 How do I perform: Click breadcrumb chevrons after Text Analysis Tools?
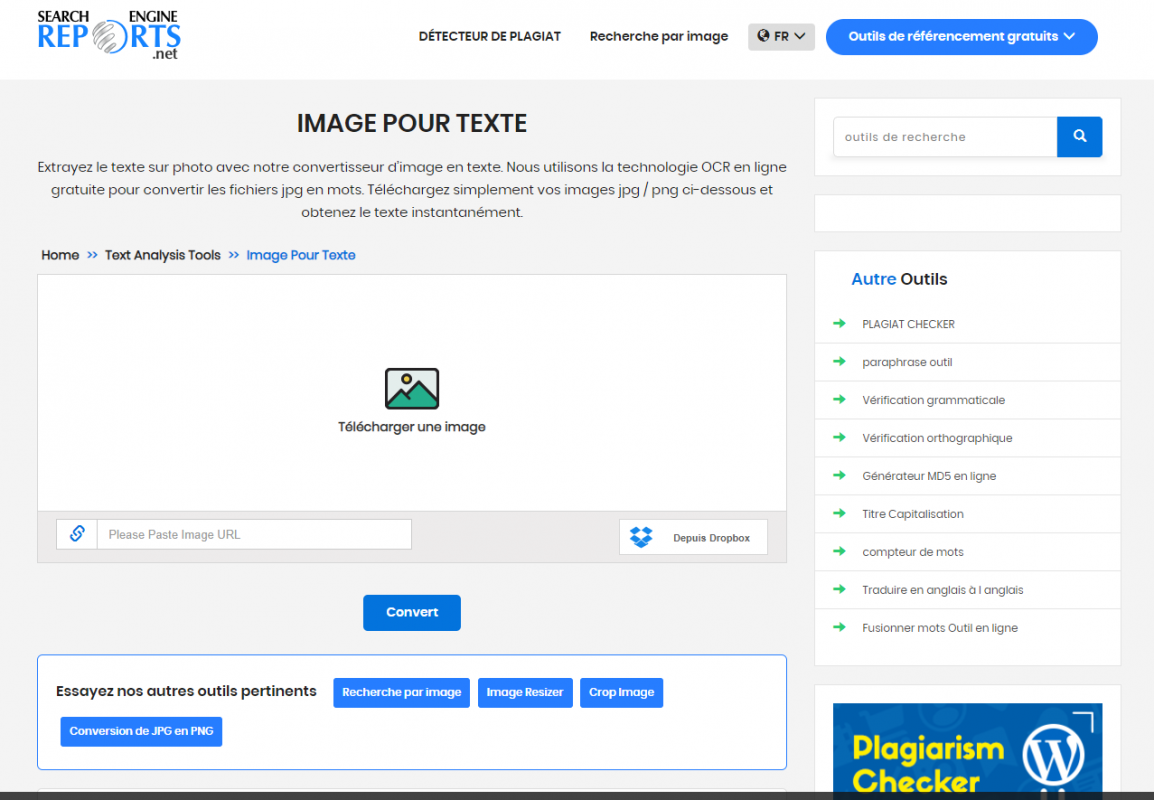tap(233, 255)
